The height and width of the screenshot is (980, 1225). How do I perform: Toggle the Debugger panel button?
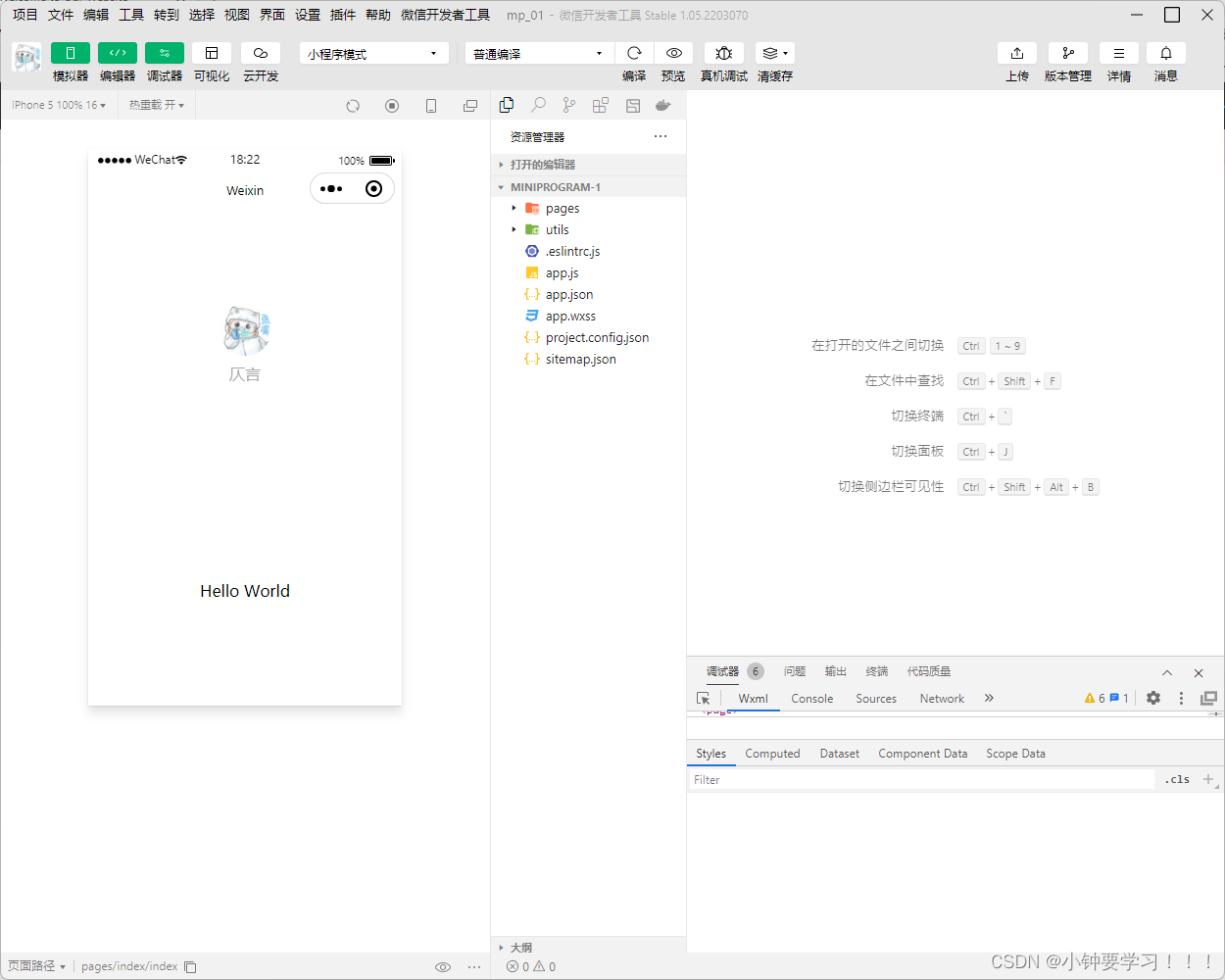[x=164, y=53]
